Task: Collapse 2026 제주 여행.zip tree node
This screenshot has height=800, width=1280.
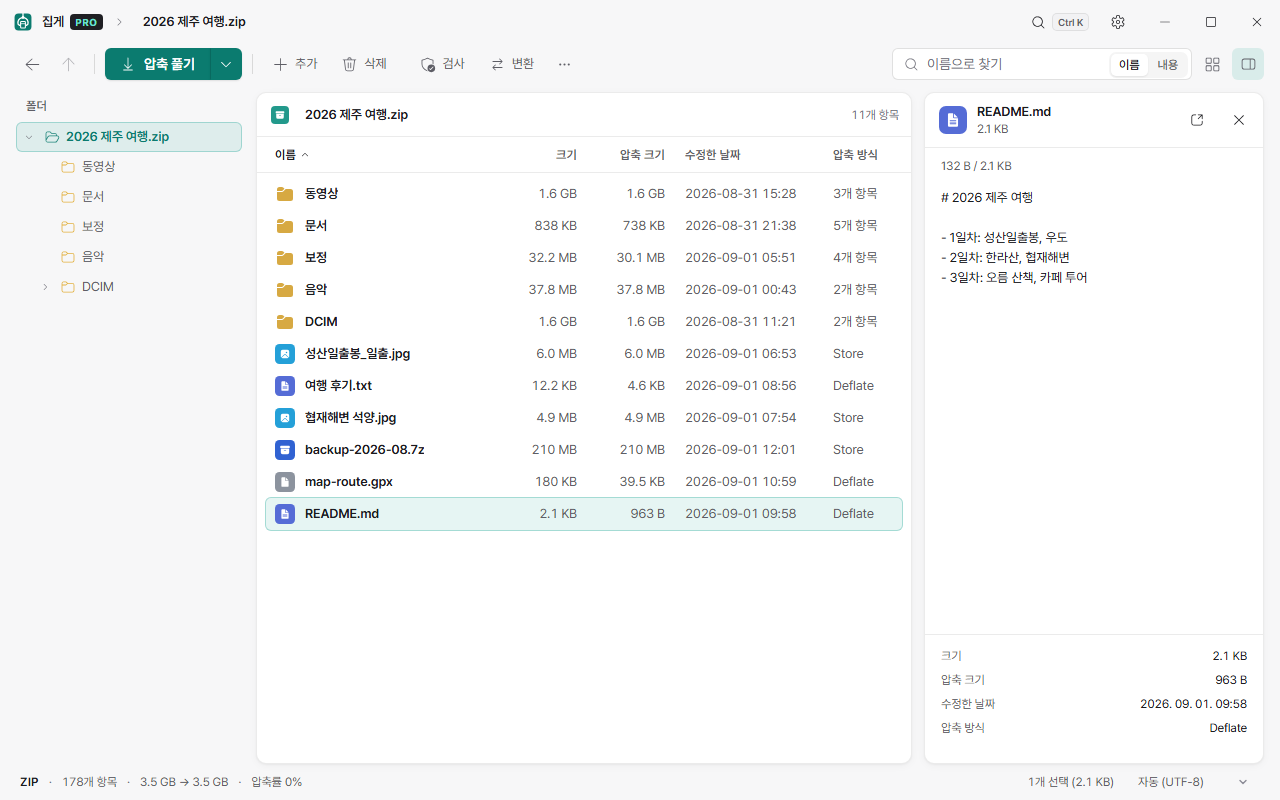Action: point(28,137)
